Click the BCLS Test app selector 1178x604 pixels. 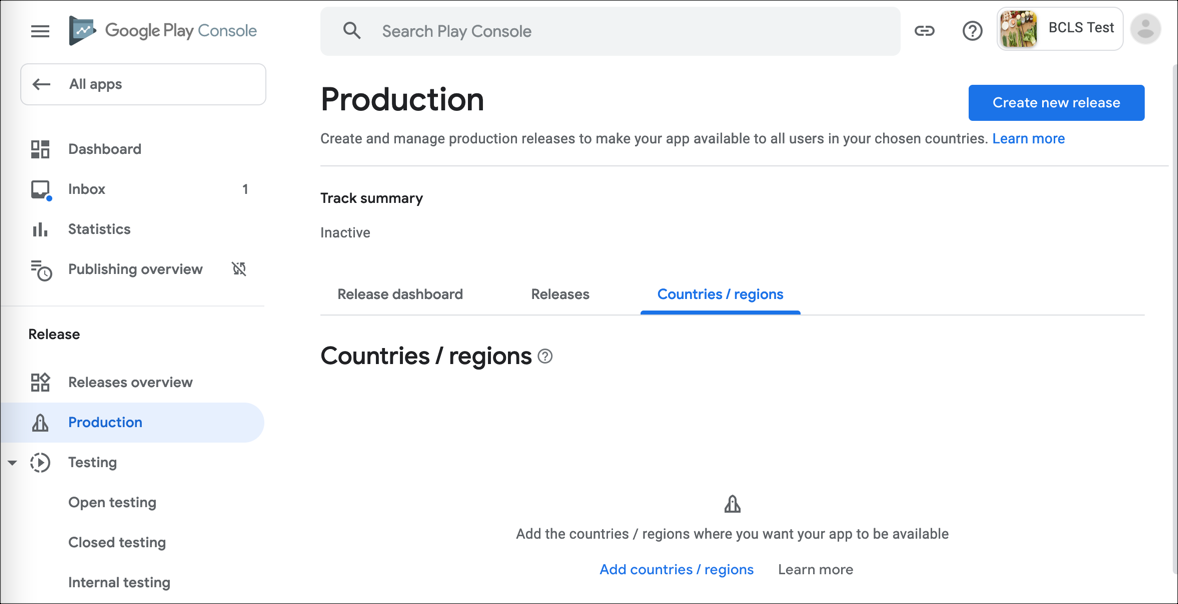[1060, 29]
